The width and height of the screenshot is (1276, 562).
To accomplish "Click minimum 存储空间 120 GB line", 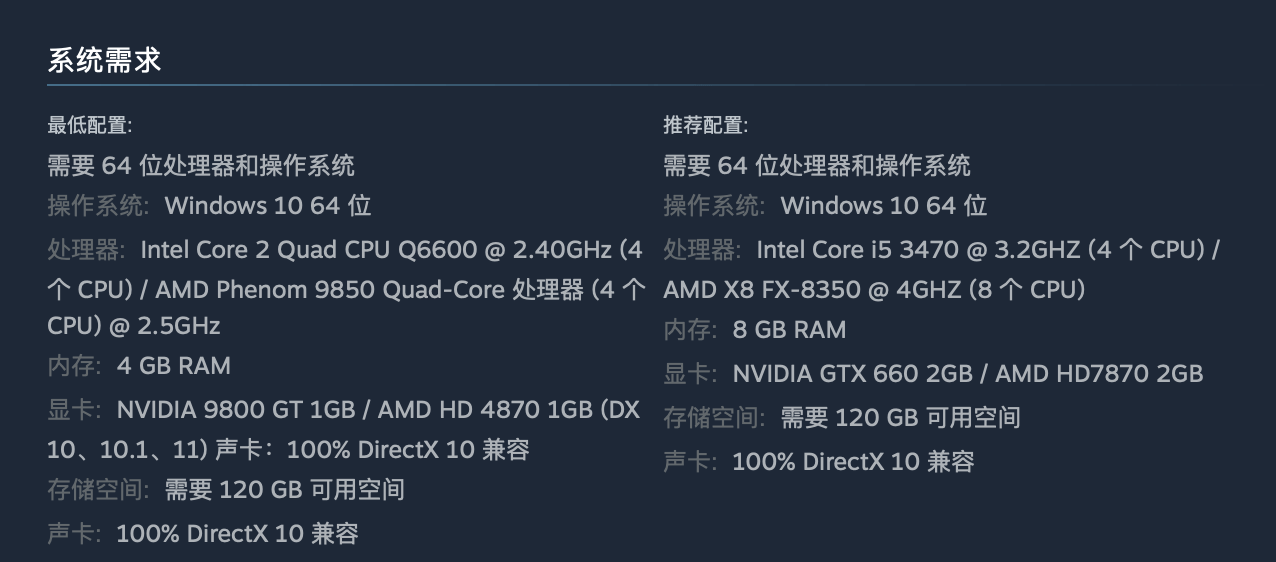I will 226,490.
